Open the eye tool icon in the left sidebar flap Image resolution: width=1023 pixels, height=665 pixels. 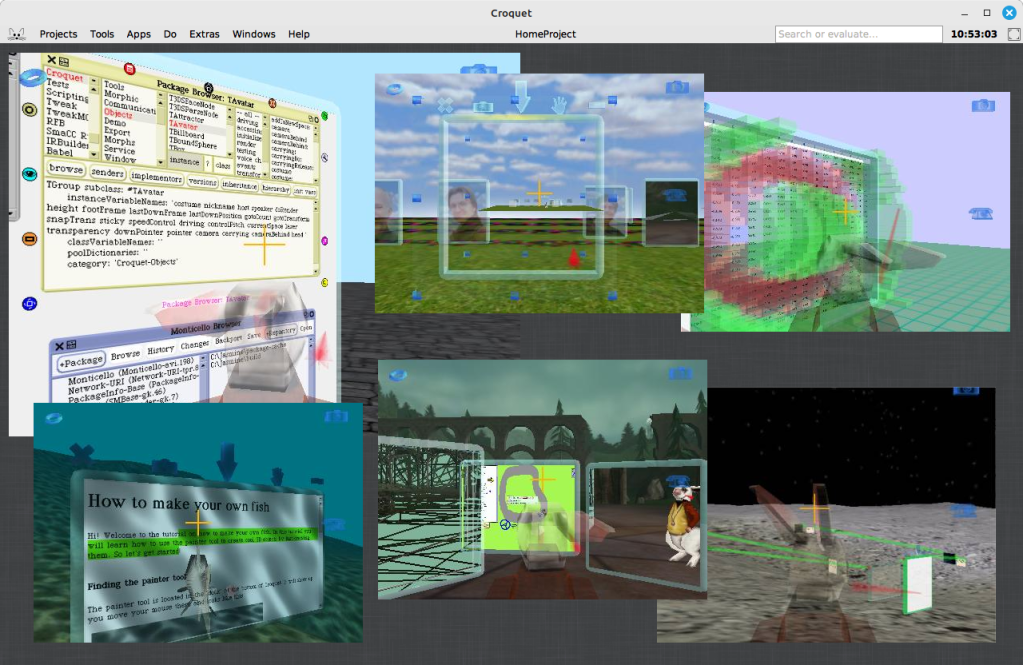(29, 172)
